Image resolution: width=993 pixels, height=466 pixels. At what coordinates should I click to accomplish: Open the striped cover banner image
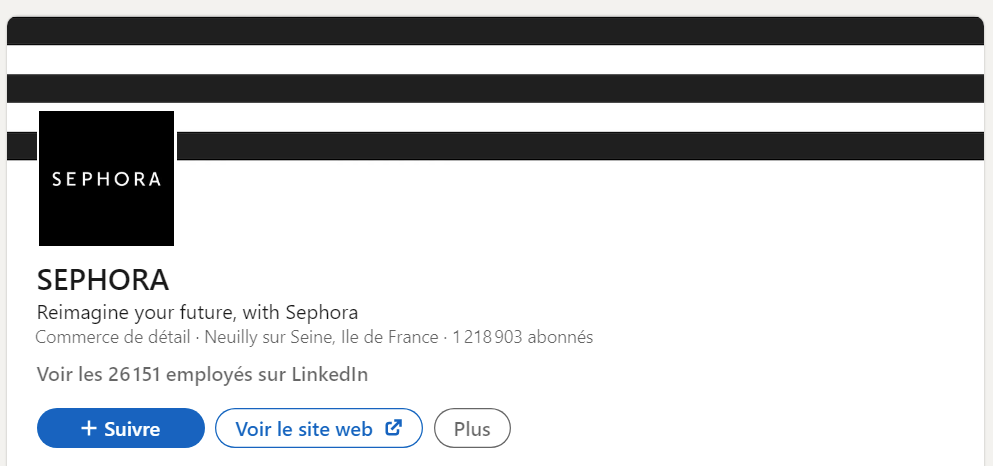click(x=495, y=89)
